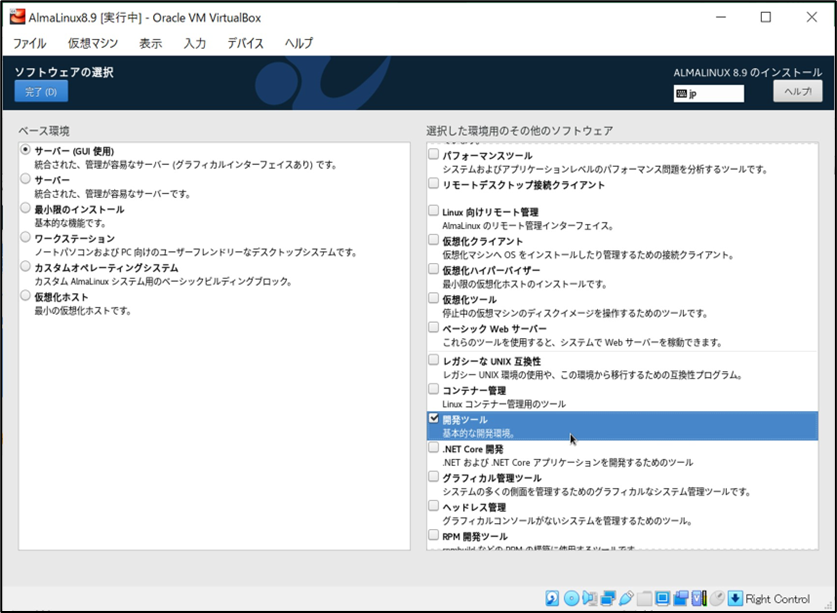Open the shared folders status icon
Viewport: 837px width, 613px height.
[644, 598]
